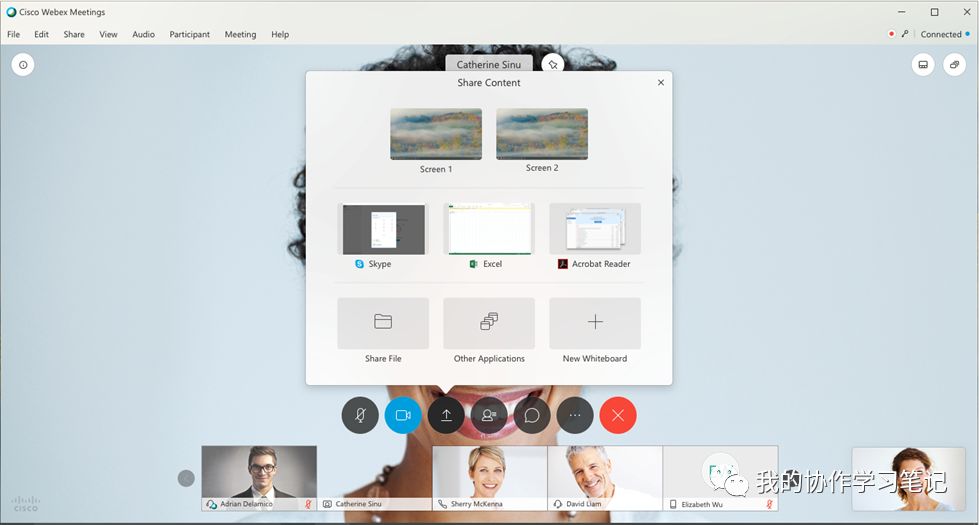
Task: Select Adrian Delamico video thumbnail
Action: [259, 478]
